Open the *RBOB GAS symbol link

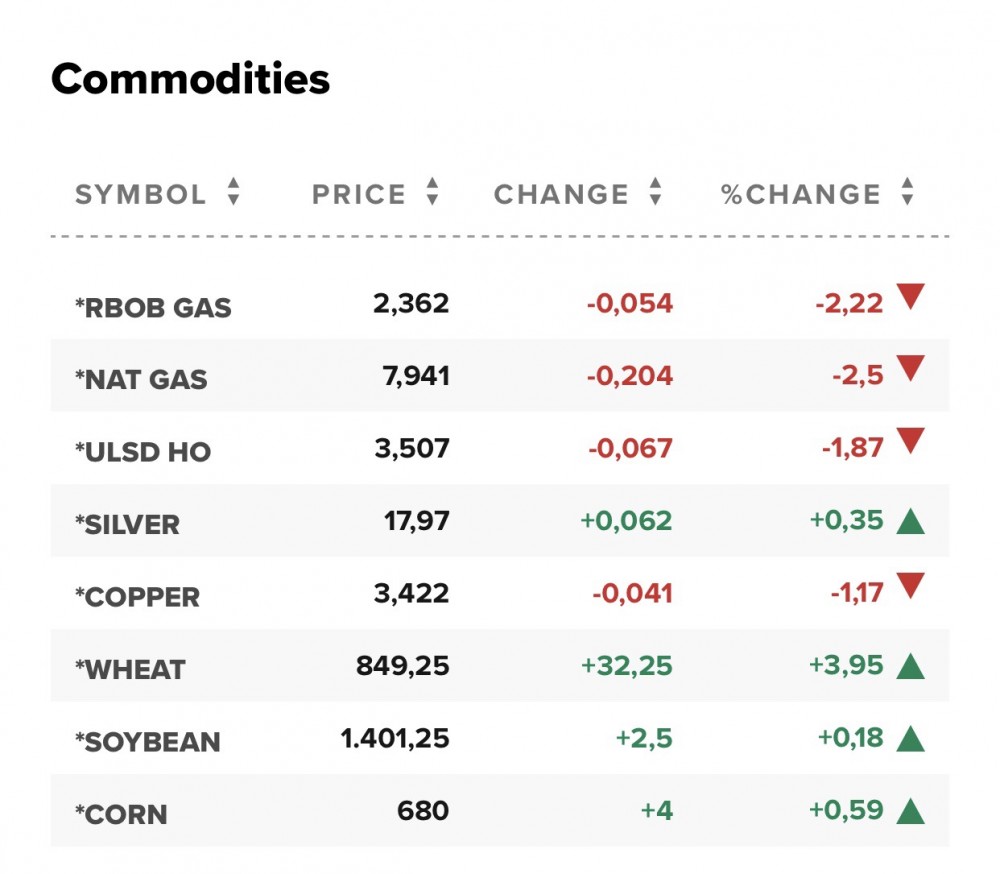pos(153,307)
